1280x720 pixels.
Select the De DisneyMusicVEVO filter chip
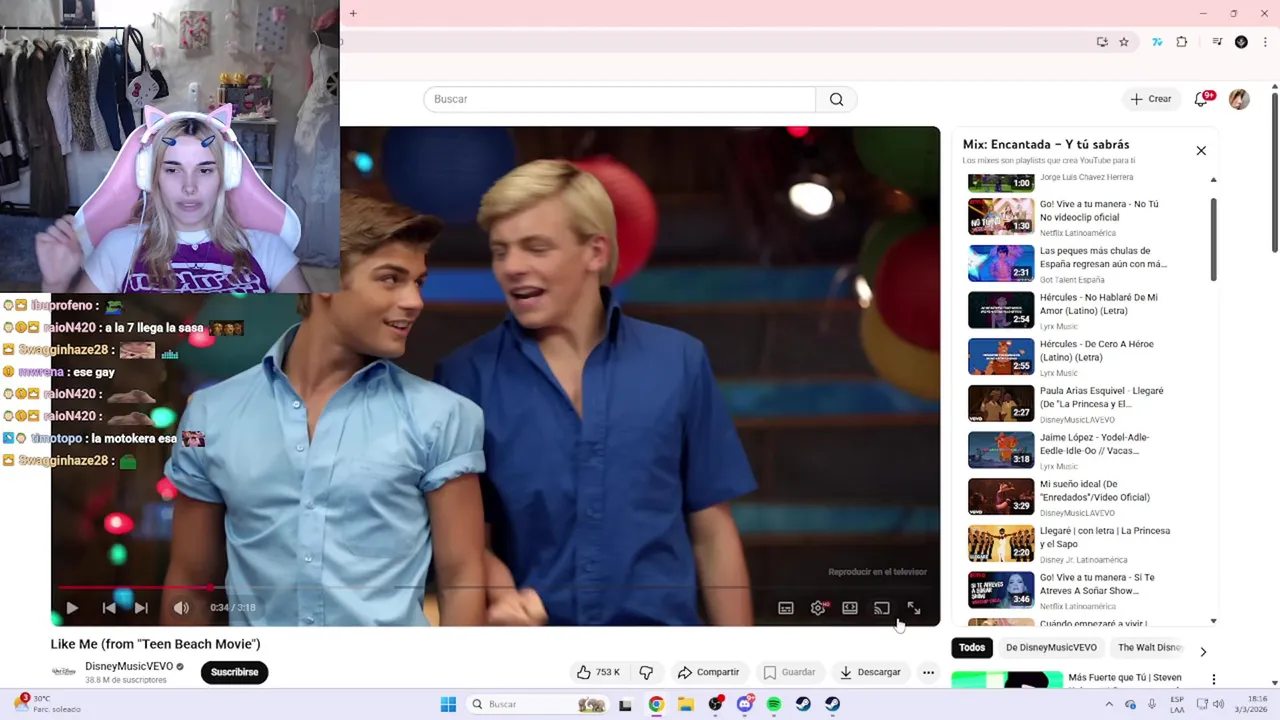click(x=1051, y=648)
